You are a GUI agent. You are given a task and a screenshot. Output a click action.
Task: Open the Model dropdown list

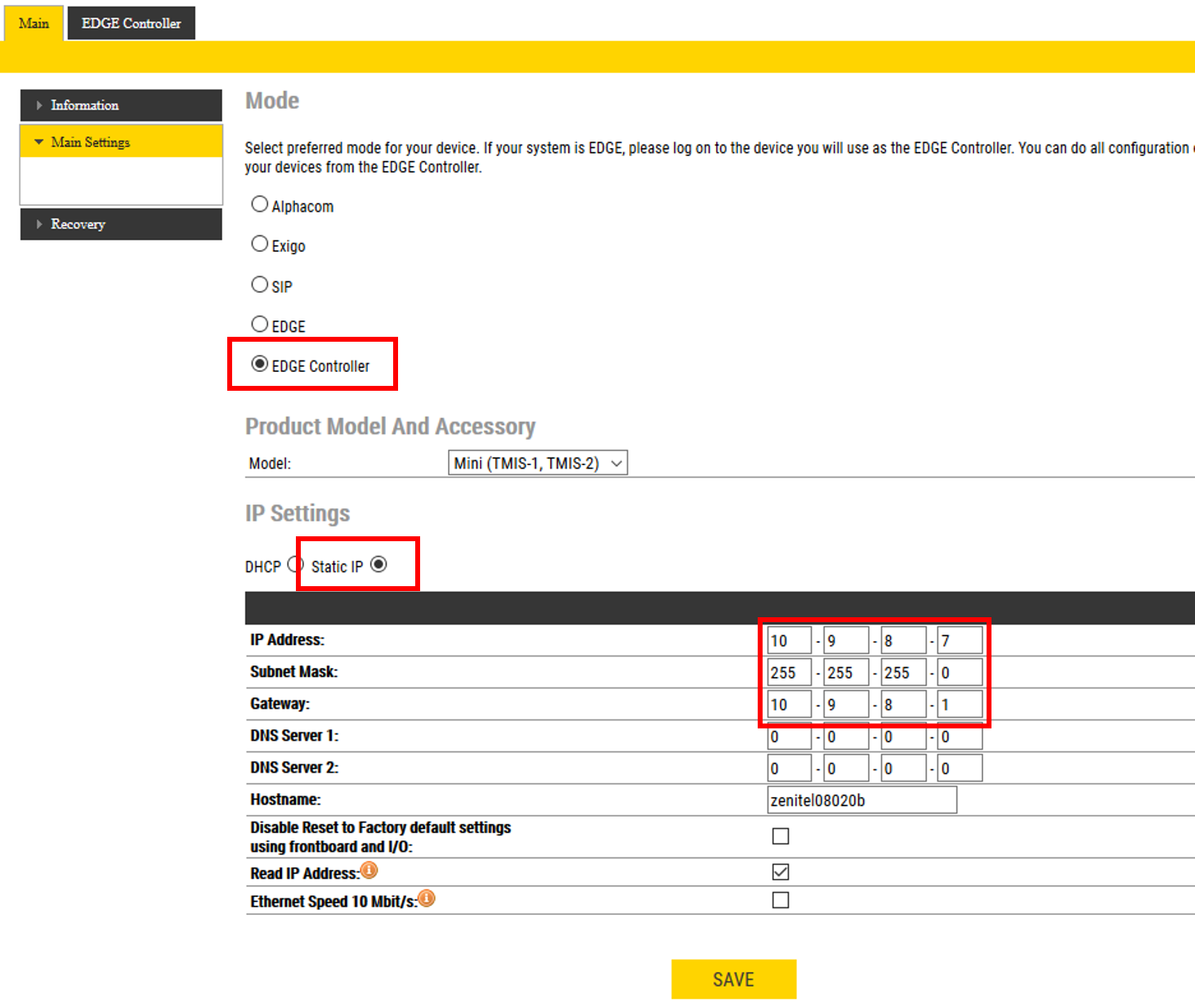tap(537, 464)
